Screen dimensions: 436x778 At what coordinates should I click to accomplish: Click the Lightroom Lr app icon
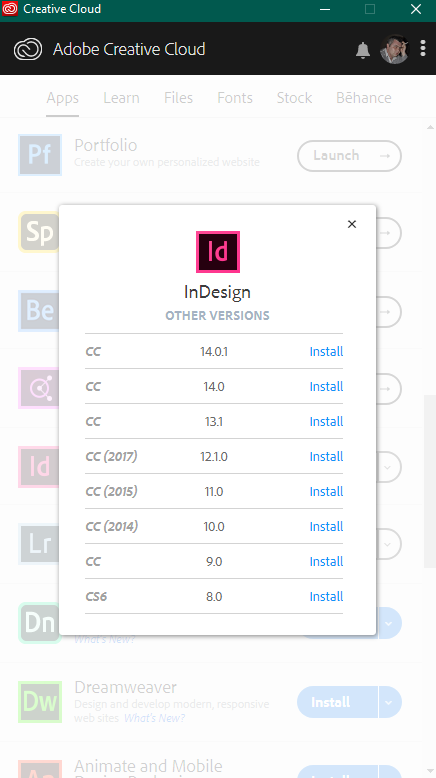39,544
